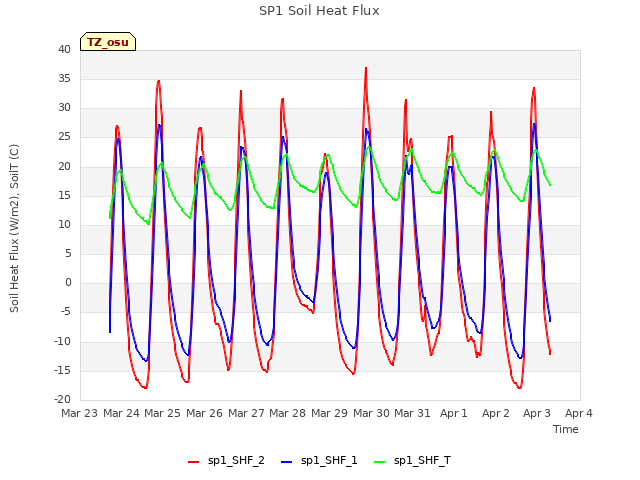The height and width of the screenshot is (480, 640).
Task: Click the Mar 24 x-axis tick label
Action: click(x=121, y=413)
